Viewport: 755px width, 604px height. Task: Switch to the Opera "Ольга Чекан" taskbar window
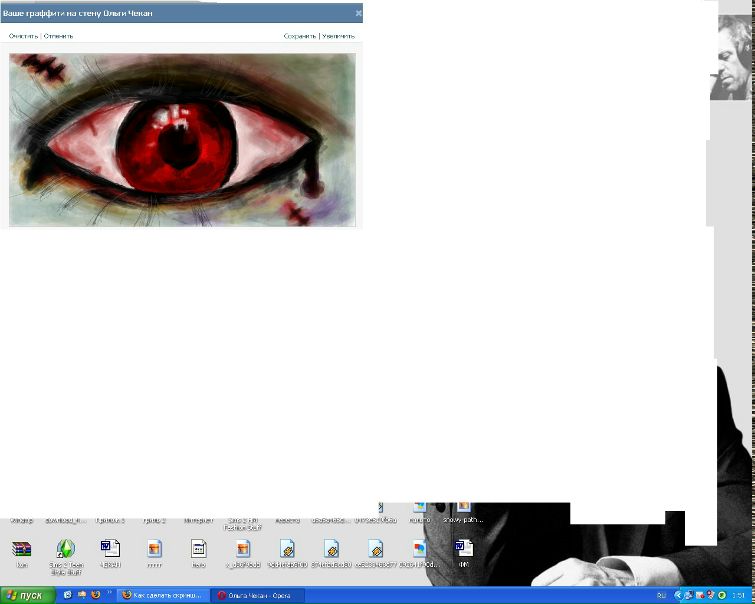(258, 595)
